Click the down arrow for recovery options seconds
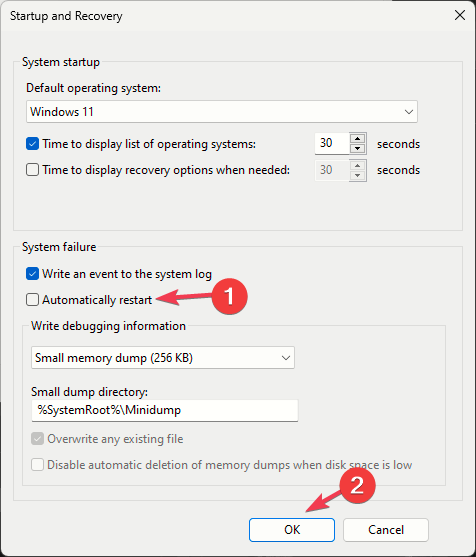The width and height of the screenshot is (476, 557). (358, 175)
